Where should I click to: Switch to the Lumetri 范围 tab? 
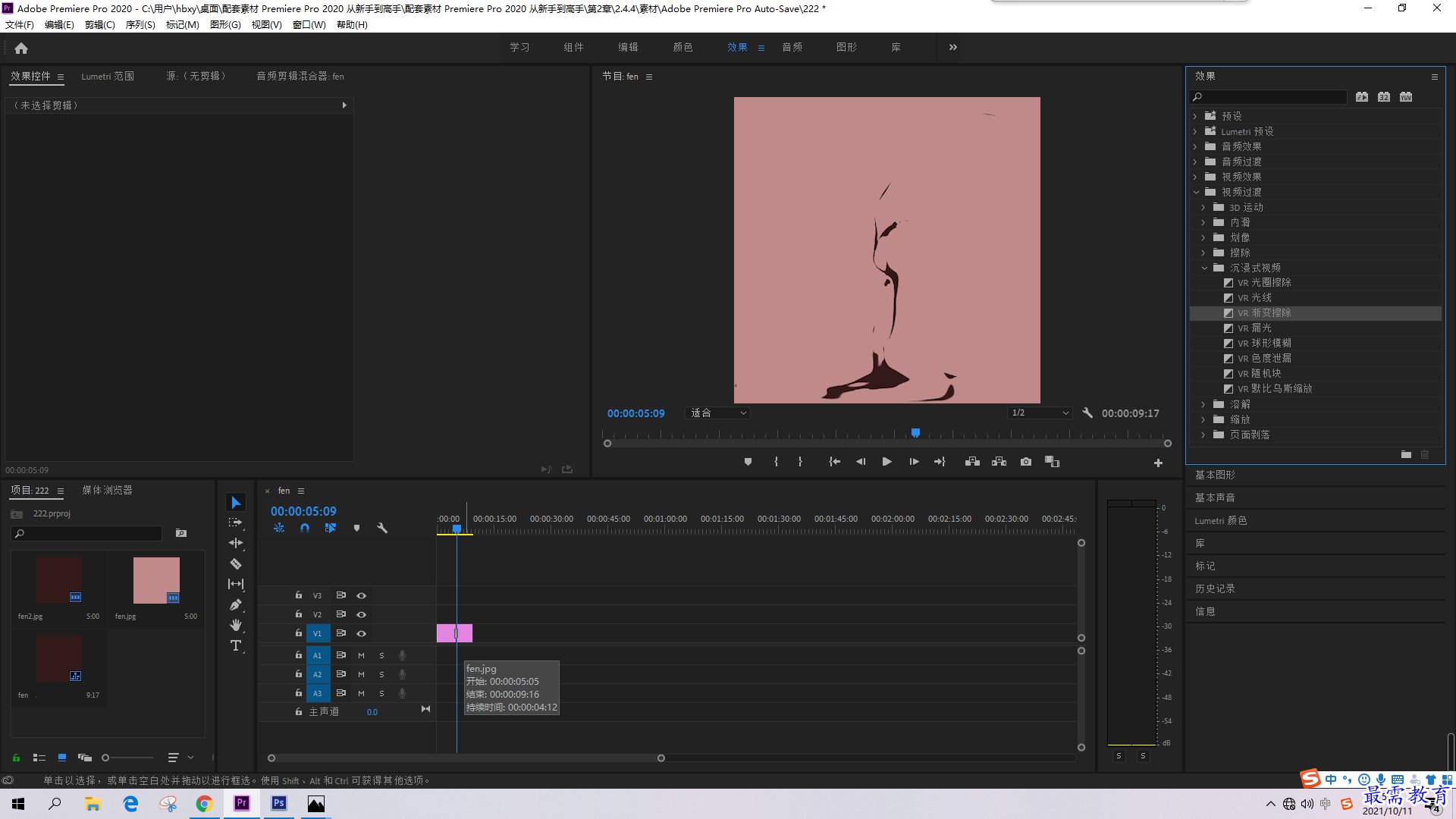click(x=108, y=77)
